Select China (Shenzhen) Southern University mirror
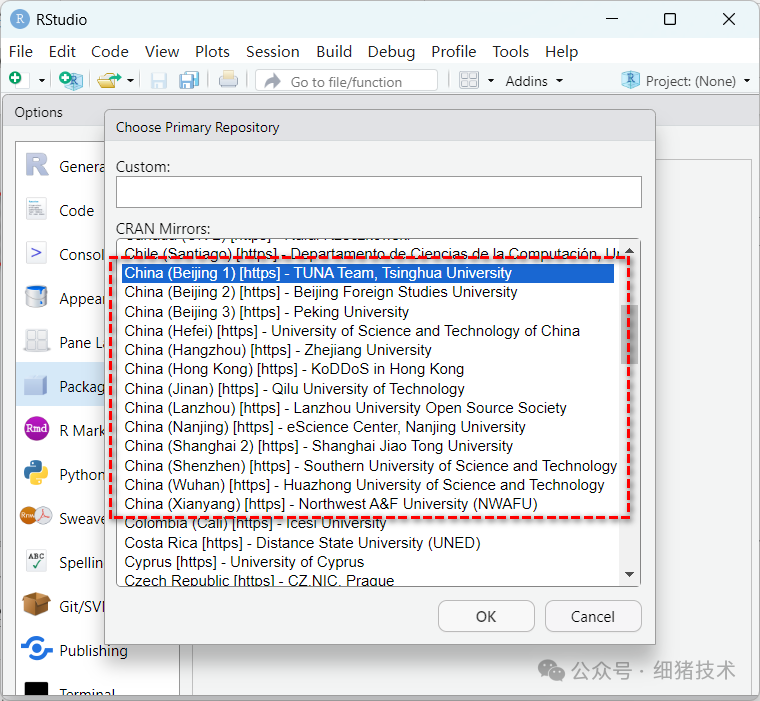Viewport: 760px width, 701px height. click(x=371, y=465)
